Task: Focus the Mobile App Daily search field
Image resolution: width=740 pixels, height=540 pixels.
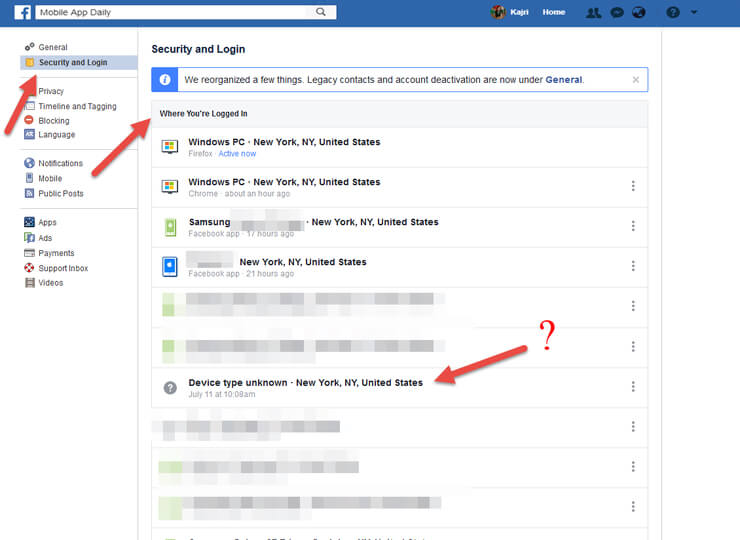Action: coord(186,12)
